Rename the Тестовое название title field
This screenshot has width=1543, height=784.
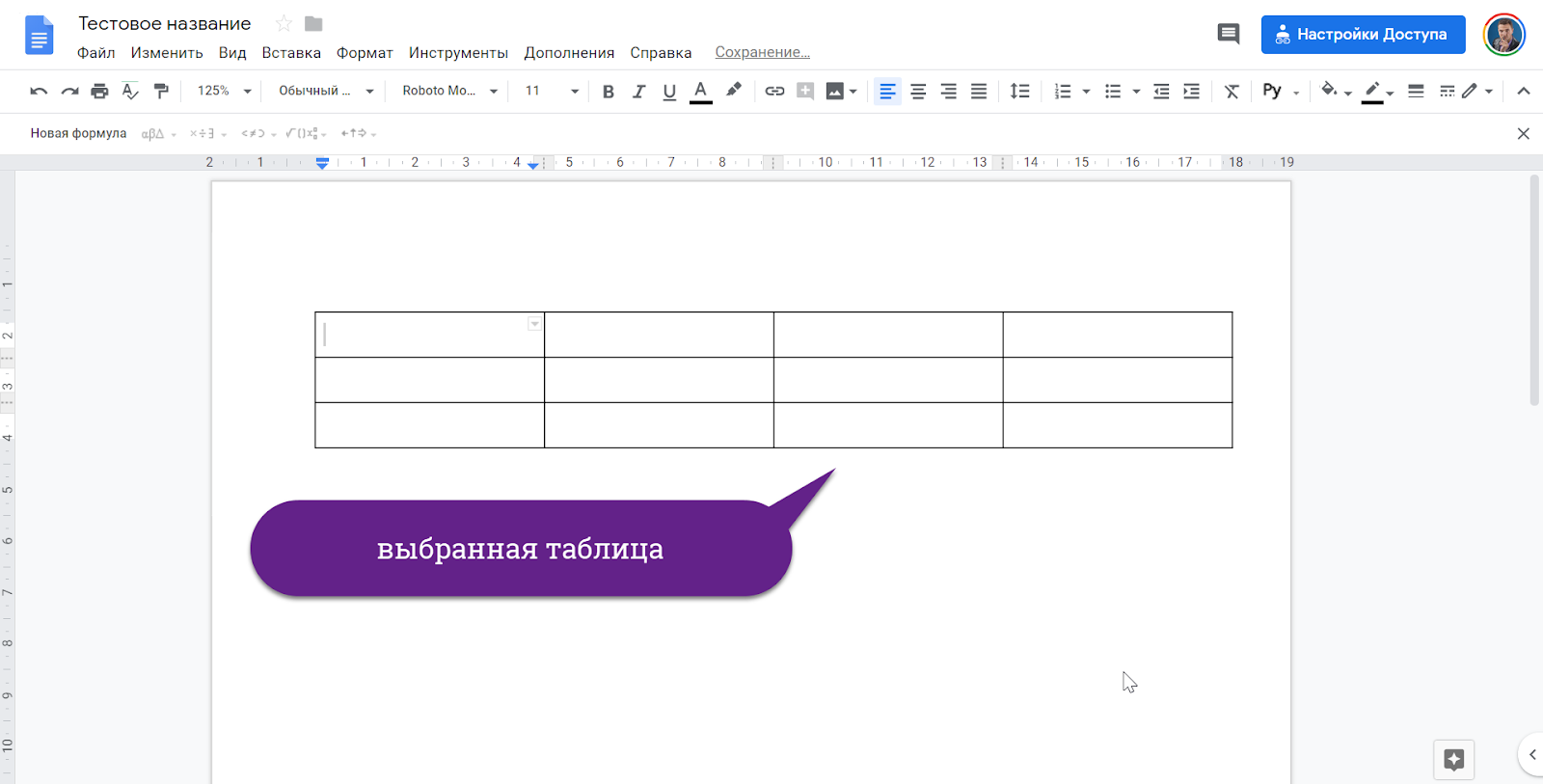pos(165,23)
